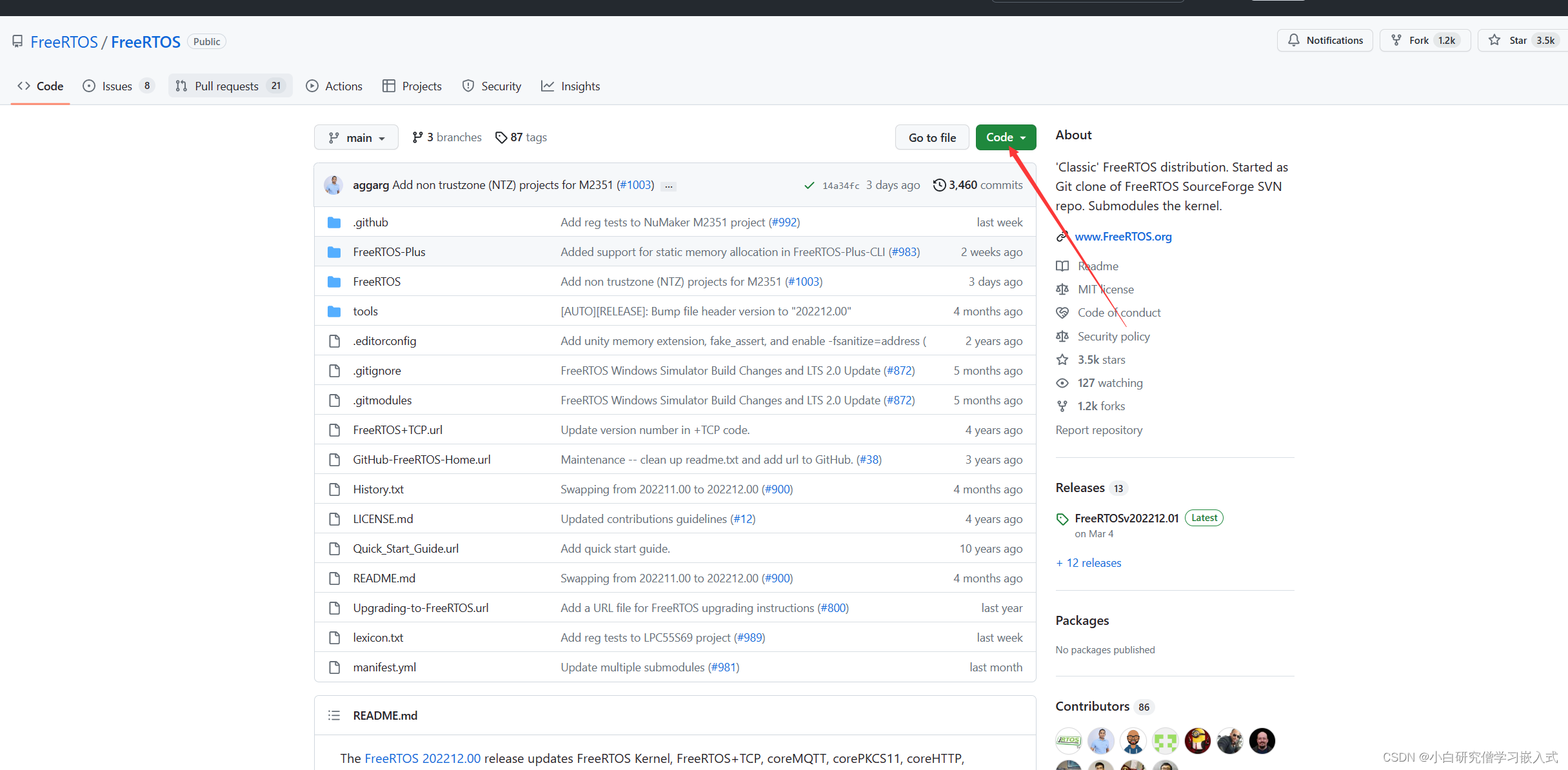Open the FreeRTOS-Plus folder

(x=389, y=252)
